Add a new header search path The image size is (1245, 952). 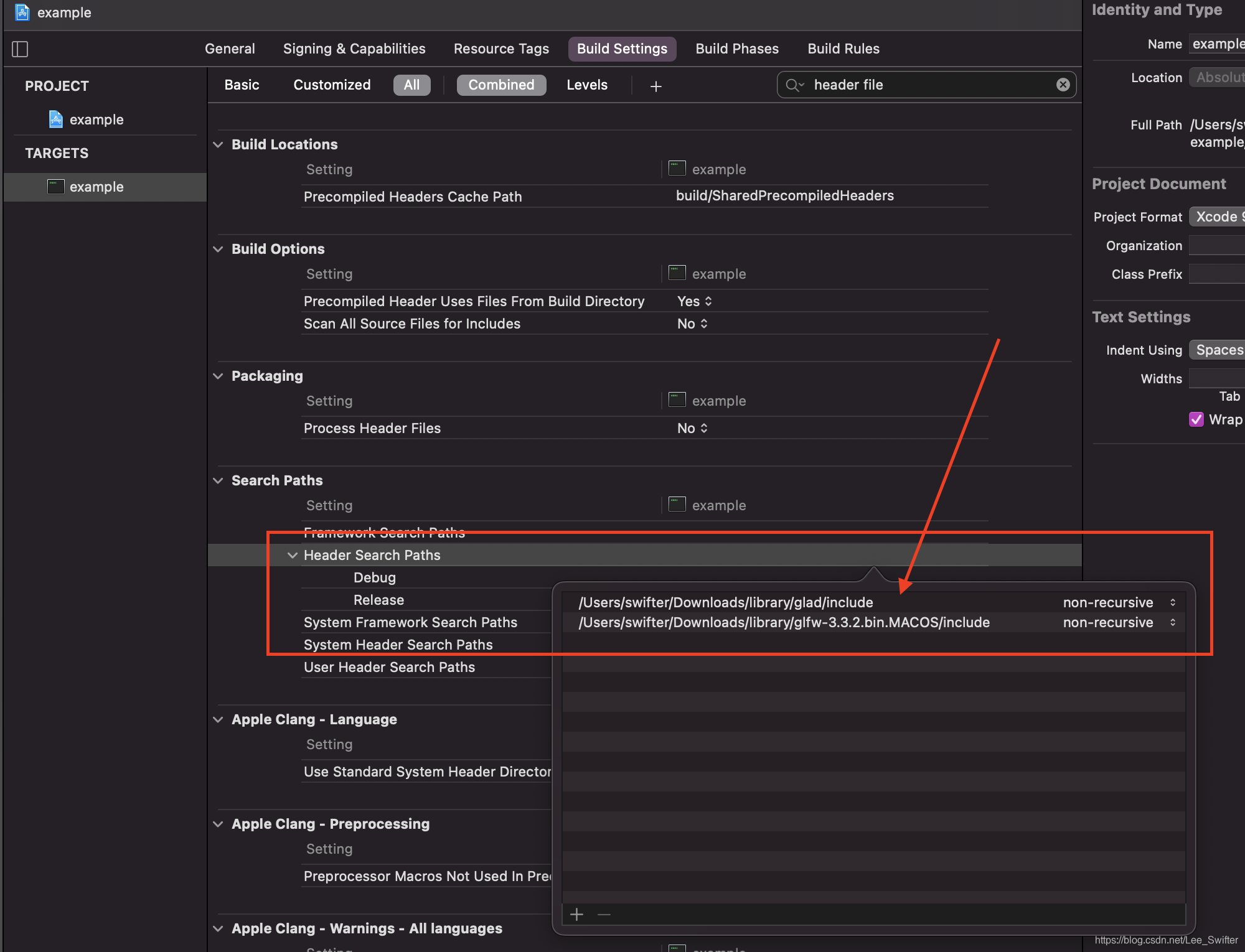[576, 914]
